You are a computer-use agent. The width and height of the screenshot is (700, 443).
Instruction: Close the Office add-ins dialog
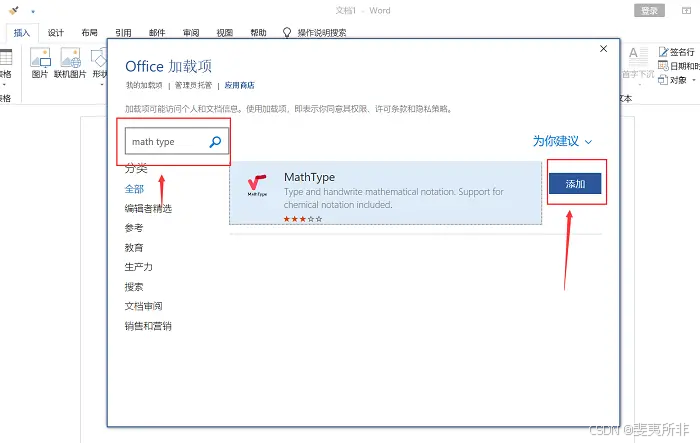(604, 49)
